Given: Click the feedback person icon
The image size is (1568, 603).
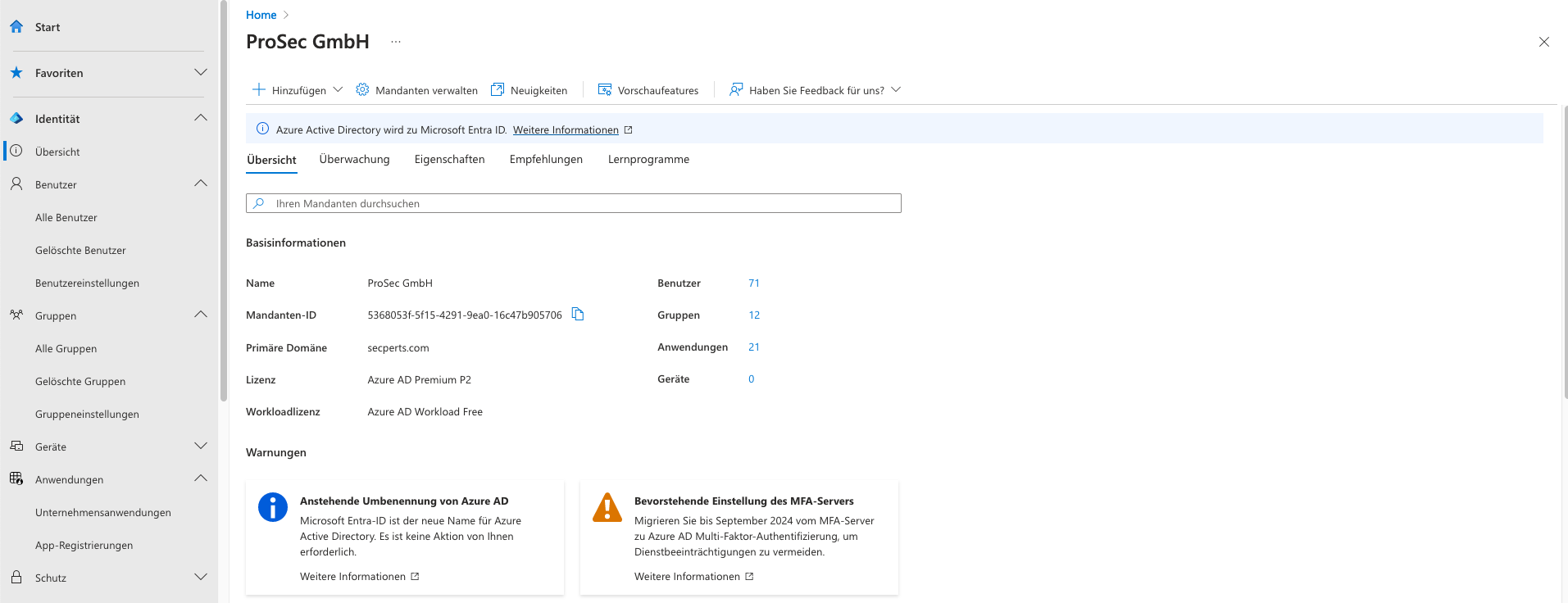Looking at the screenshot, I should coord(736,89).
